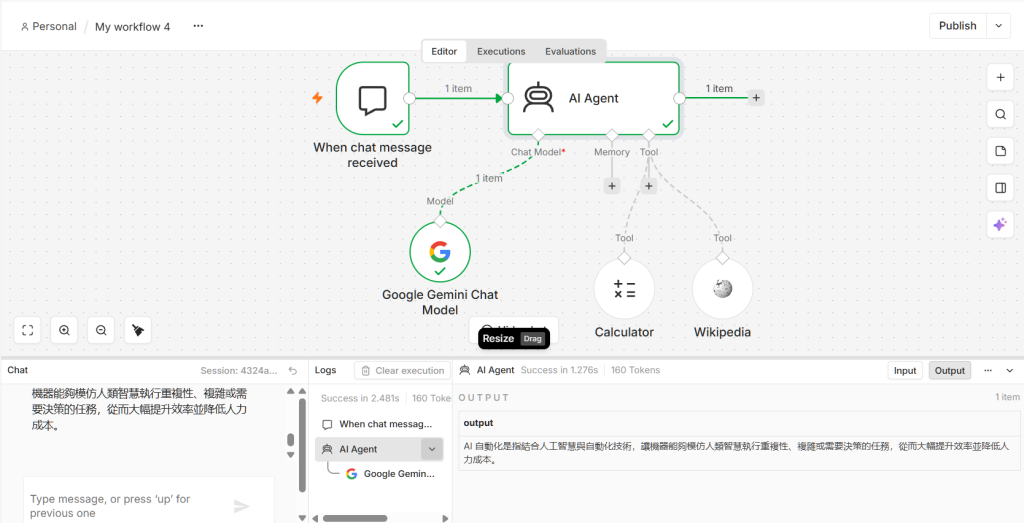Show the Input data view

(x=905, y=370)
